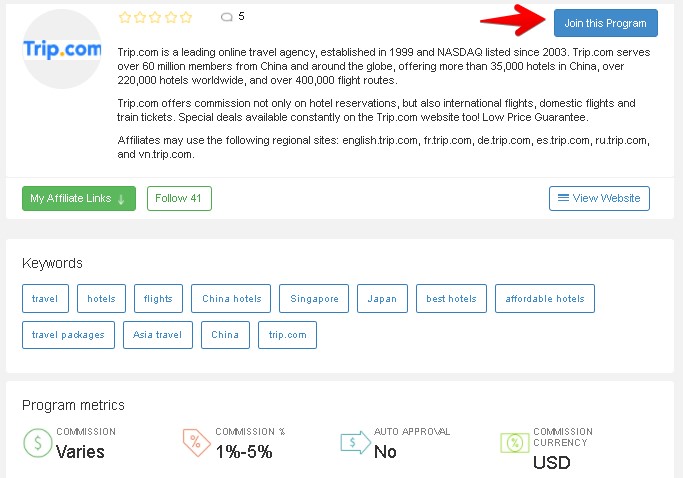
Task: Select the 'travel' keyword tag
Action: [45, 298]
